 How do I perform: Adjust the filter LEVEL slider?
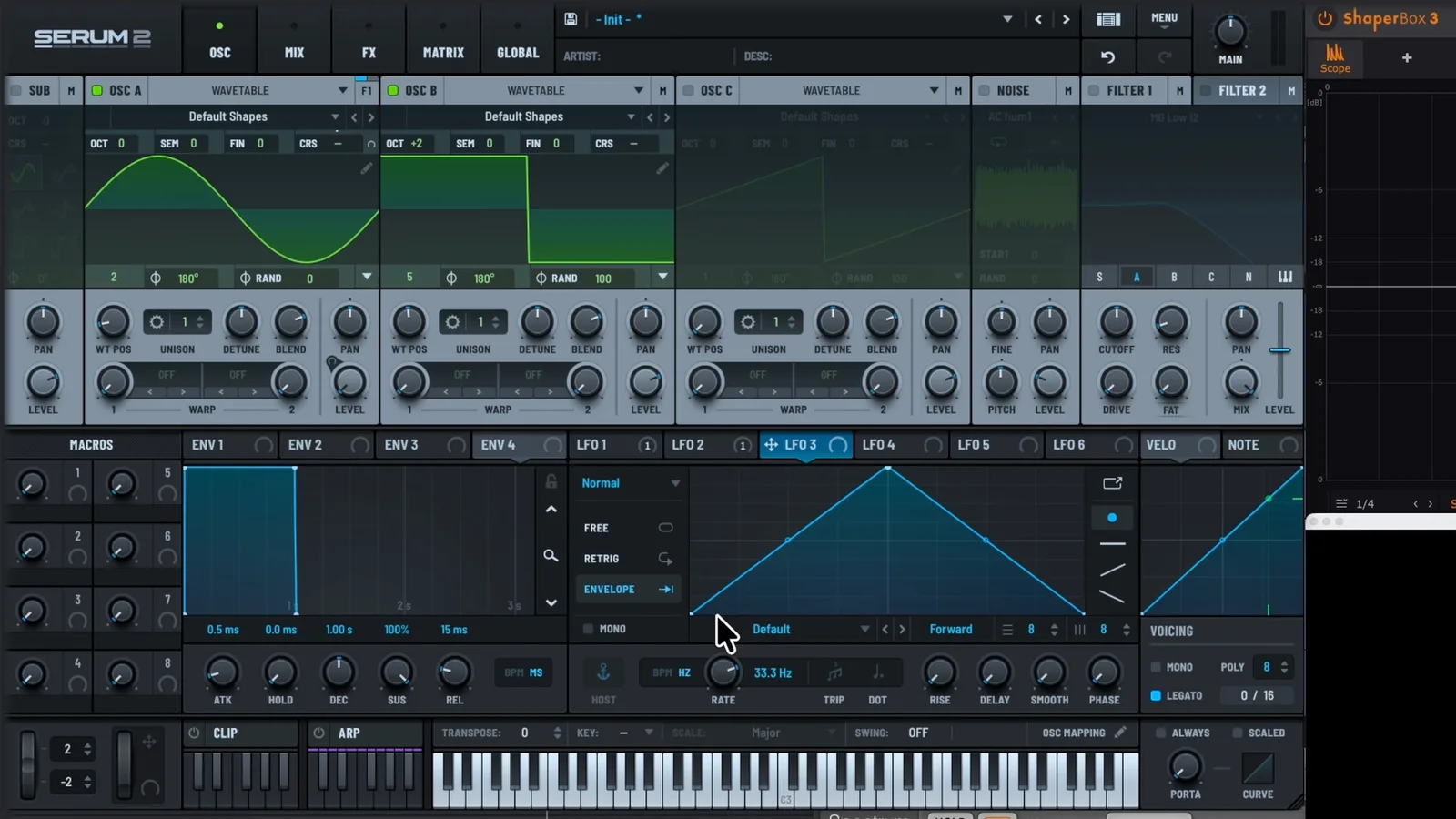[1279, 350]
